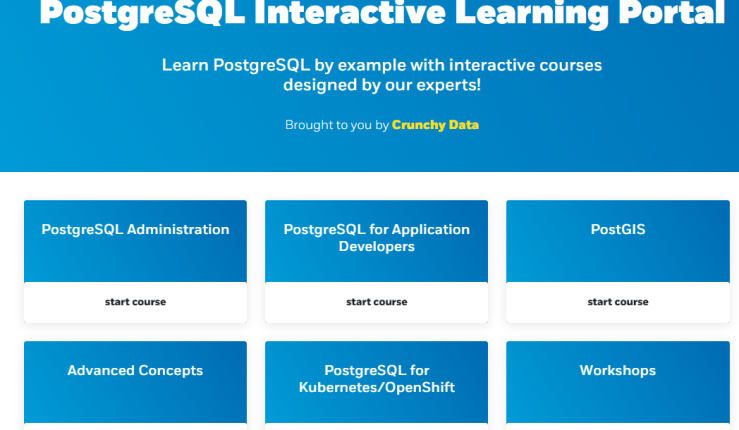Open the Crunchy Data link
The image size is (739, 430).
click(435, 125)
